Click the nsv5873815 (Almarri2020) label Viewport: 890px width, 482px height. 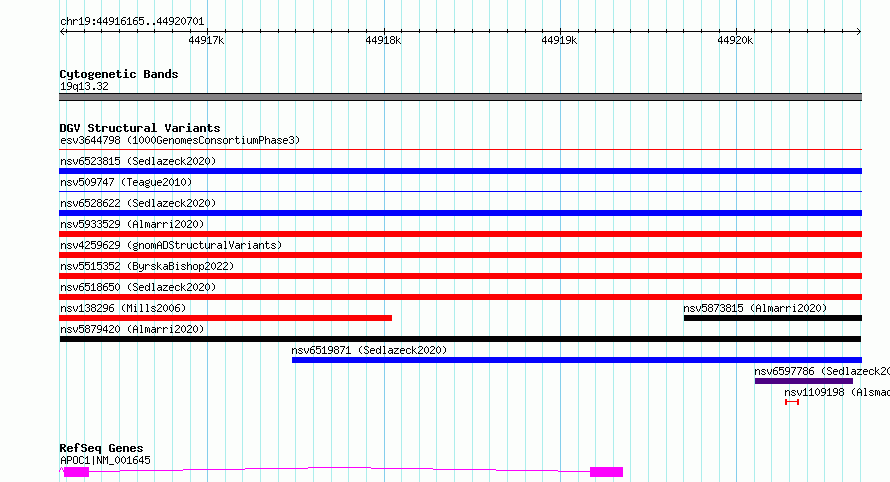click(x=755, y=308)
